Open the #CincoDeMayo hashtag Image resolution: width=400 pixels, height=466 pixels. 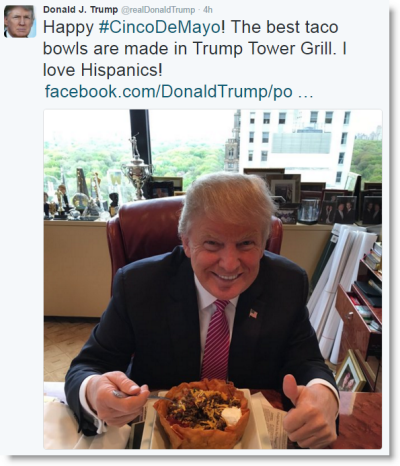(x=159, y=28)
